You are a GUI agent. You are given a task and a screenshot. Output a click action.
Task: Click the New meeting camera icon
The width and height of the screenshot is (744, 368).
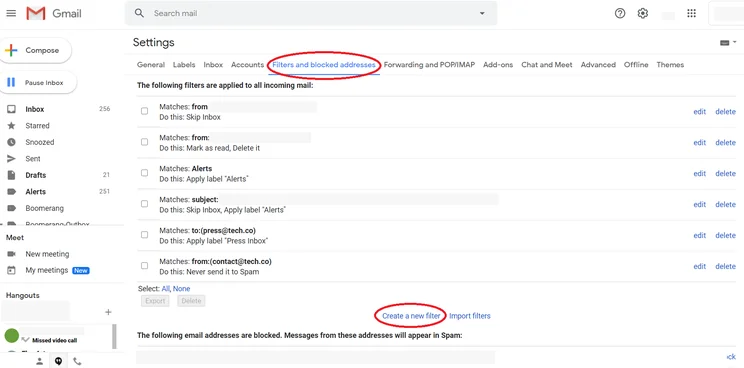tap(11, 254)
